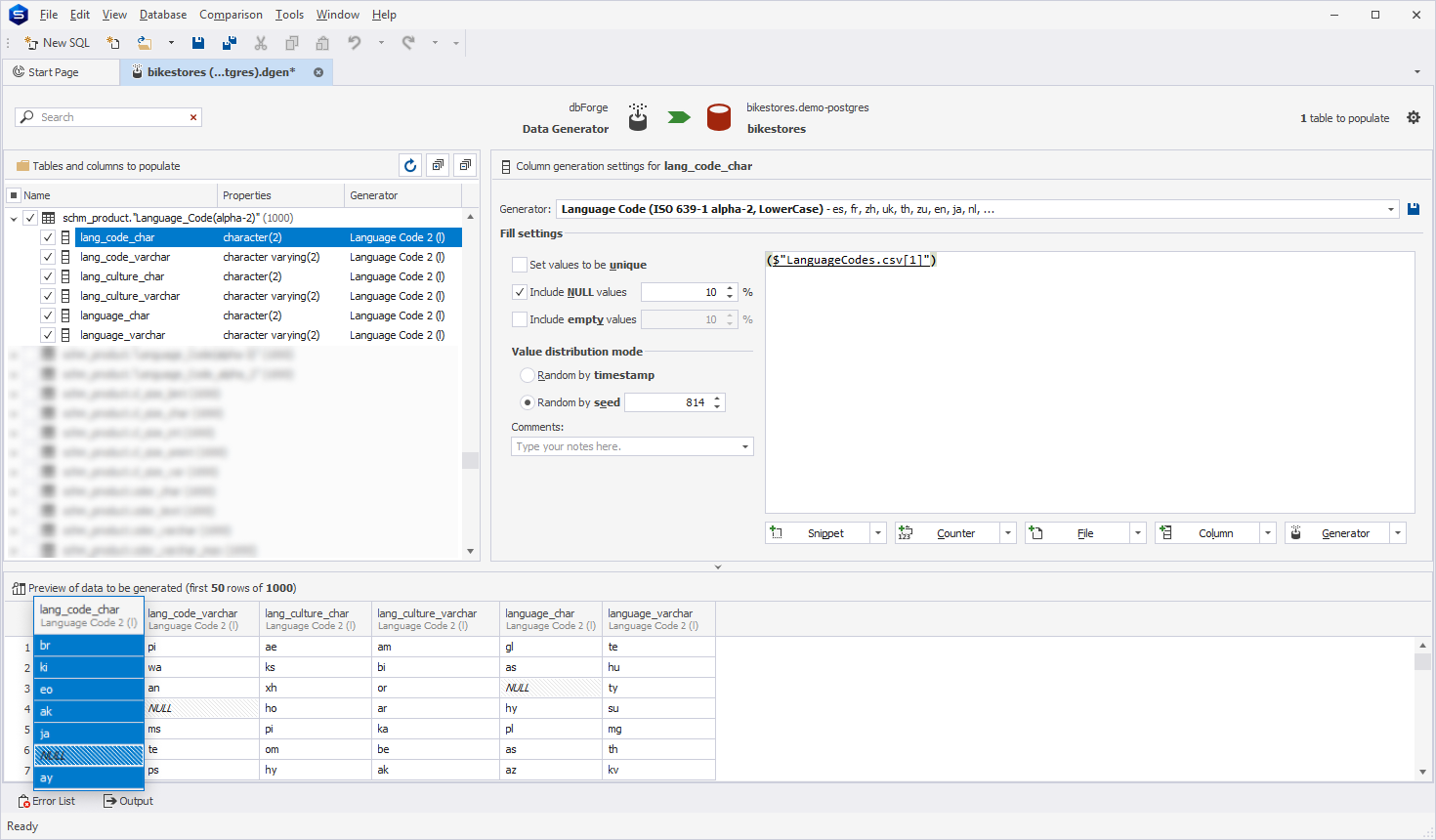This screenshot has width=1436, height=840.
Task: Open the Window menu
Action: point(338,15)
